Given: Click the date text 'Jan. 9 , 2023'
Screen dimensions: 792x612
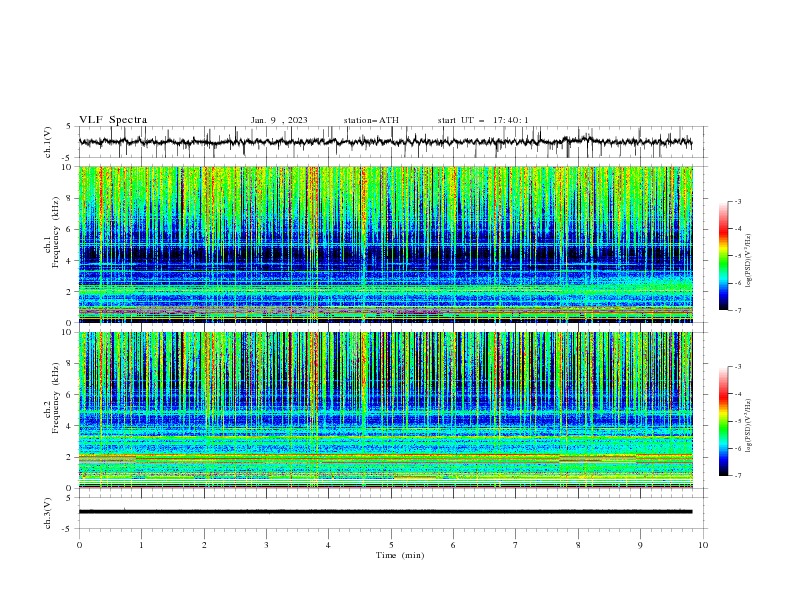Looking at the screenshot, I should (279, 120).
